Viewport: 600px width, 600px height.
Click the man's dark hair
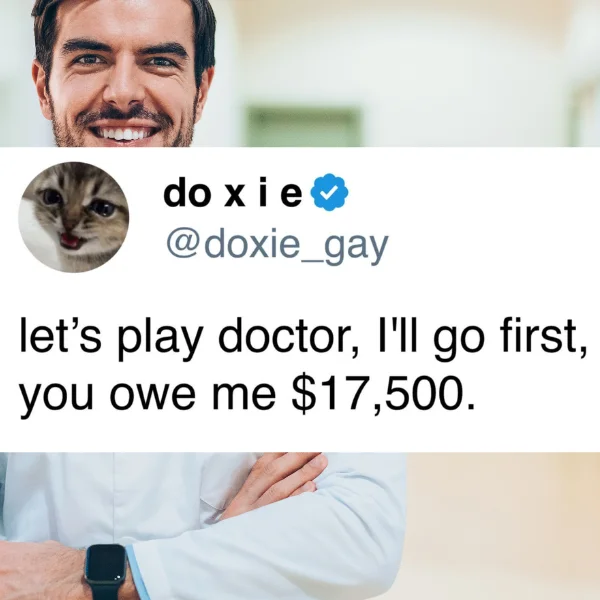tap(122, 15)
